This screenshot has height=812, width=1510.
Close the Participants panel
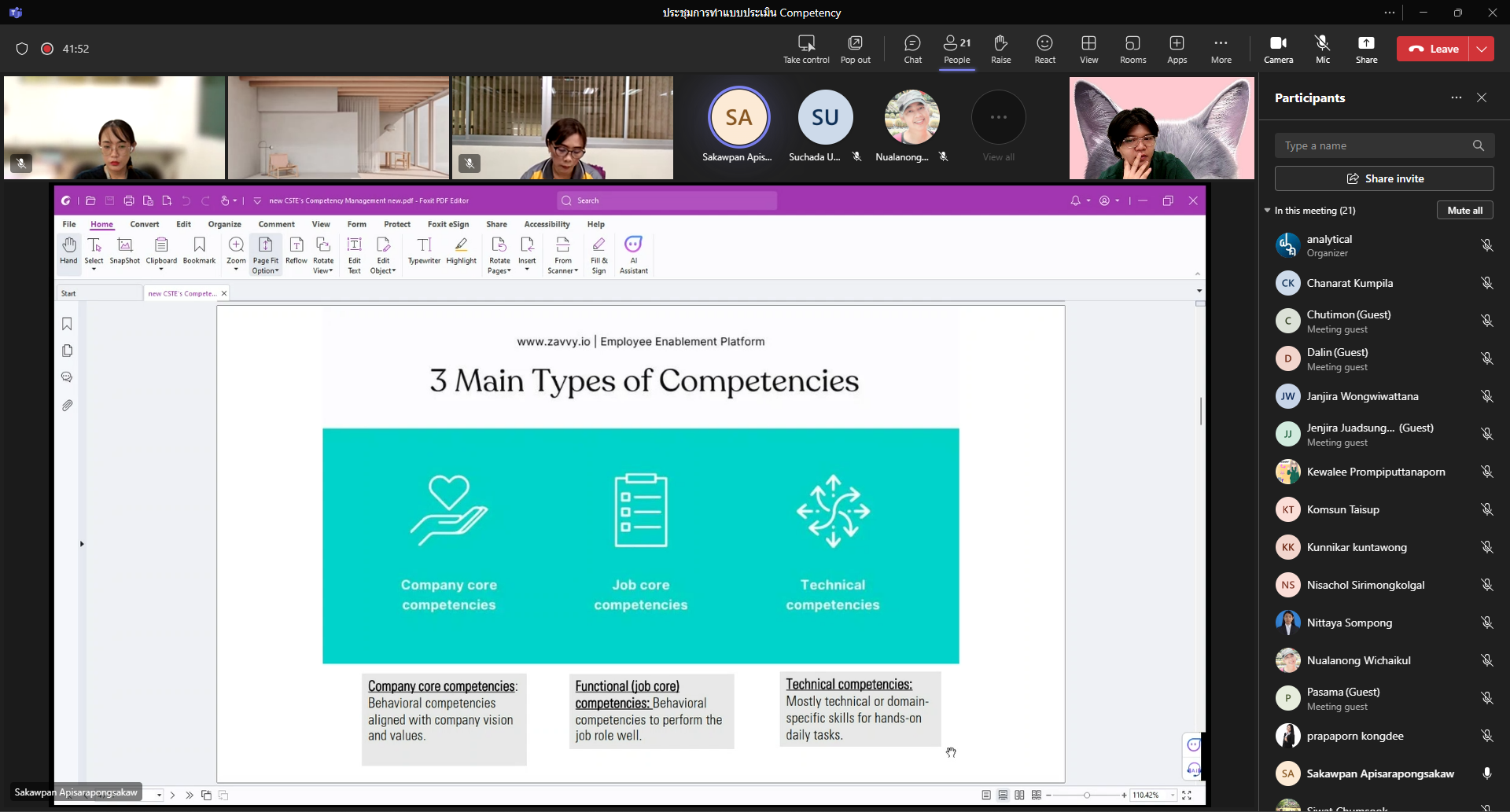pyautogui.click(x=1482, y=97)
